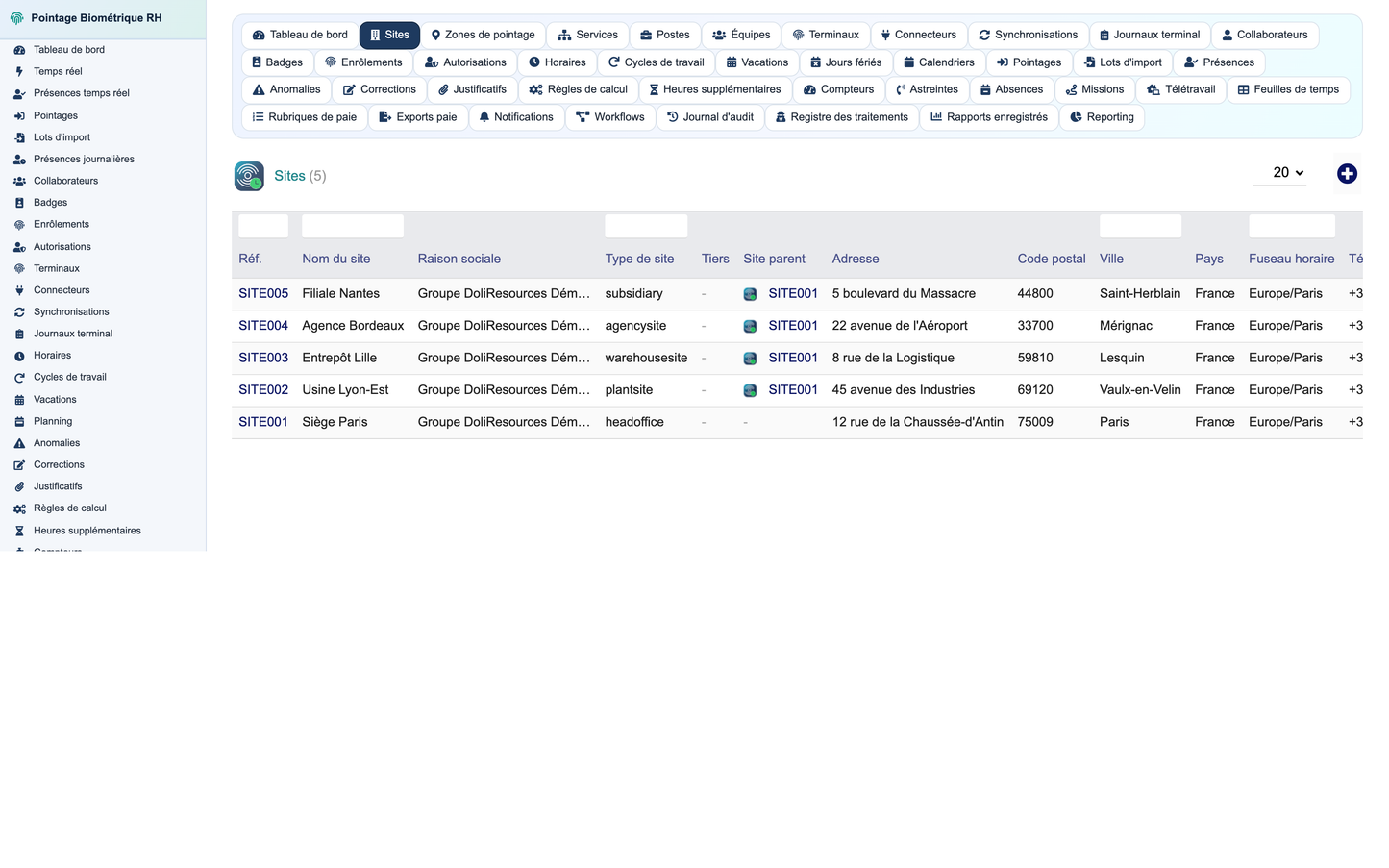Click the Connecteurs sidebar plug icon
The height and width of the screenshot is (868, 1389).
point(19,290)
